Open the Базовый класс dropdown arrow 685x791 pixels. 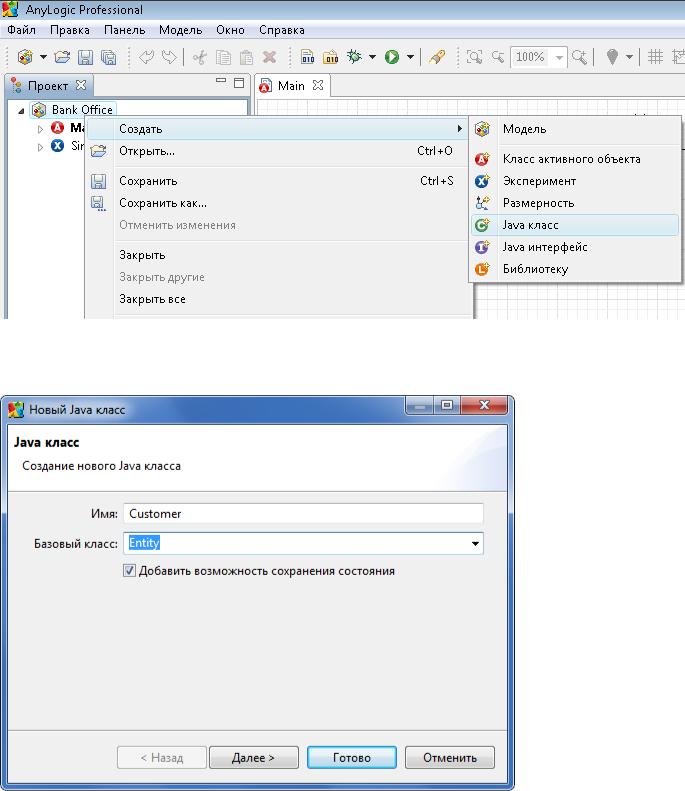(475, 544)
